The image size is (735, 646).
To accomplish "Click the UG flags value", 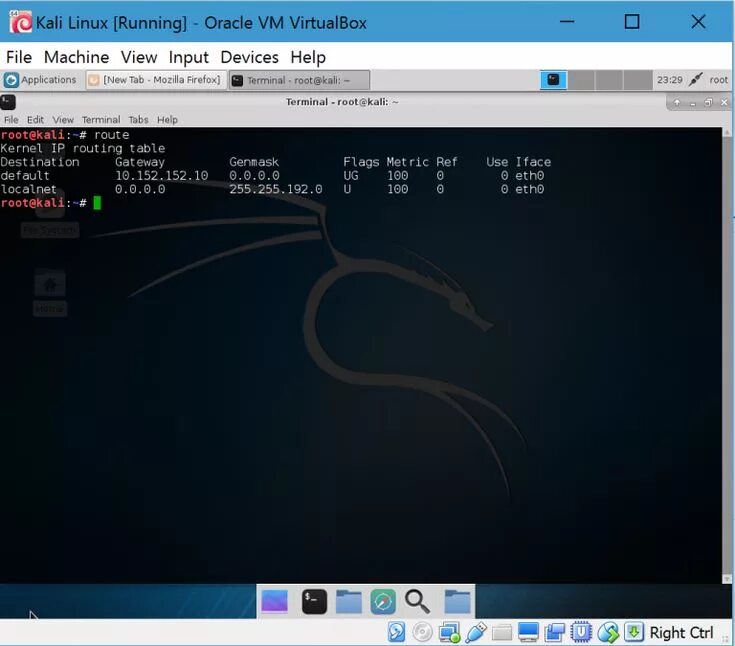I will (351, 176).
